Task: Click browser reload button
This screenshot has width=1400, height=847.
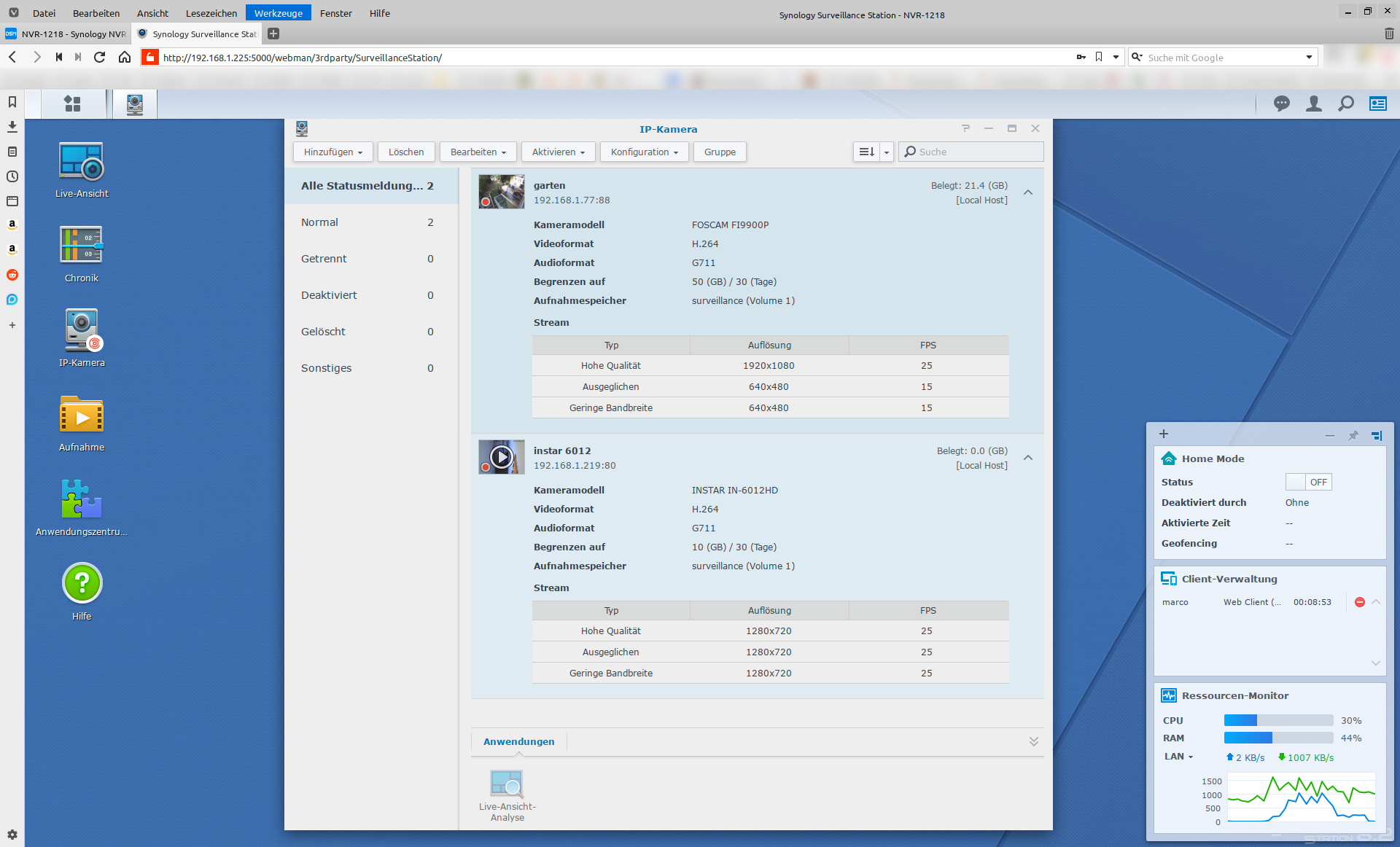Action: coord(100,57)
